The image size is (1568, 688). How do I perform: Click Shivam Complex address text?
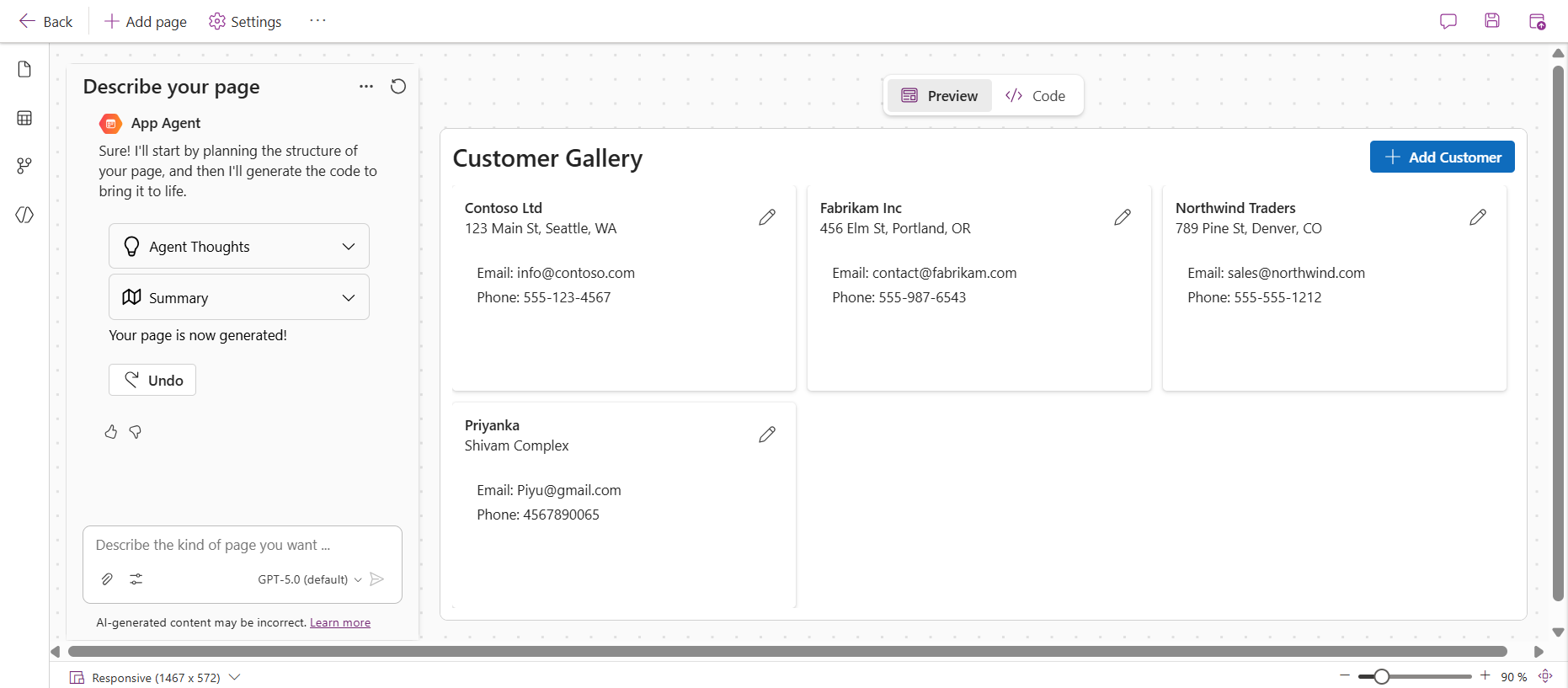[517, 445]
